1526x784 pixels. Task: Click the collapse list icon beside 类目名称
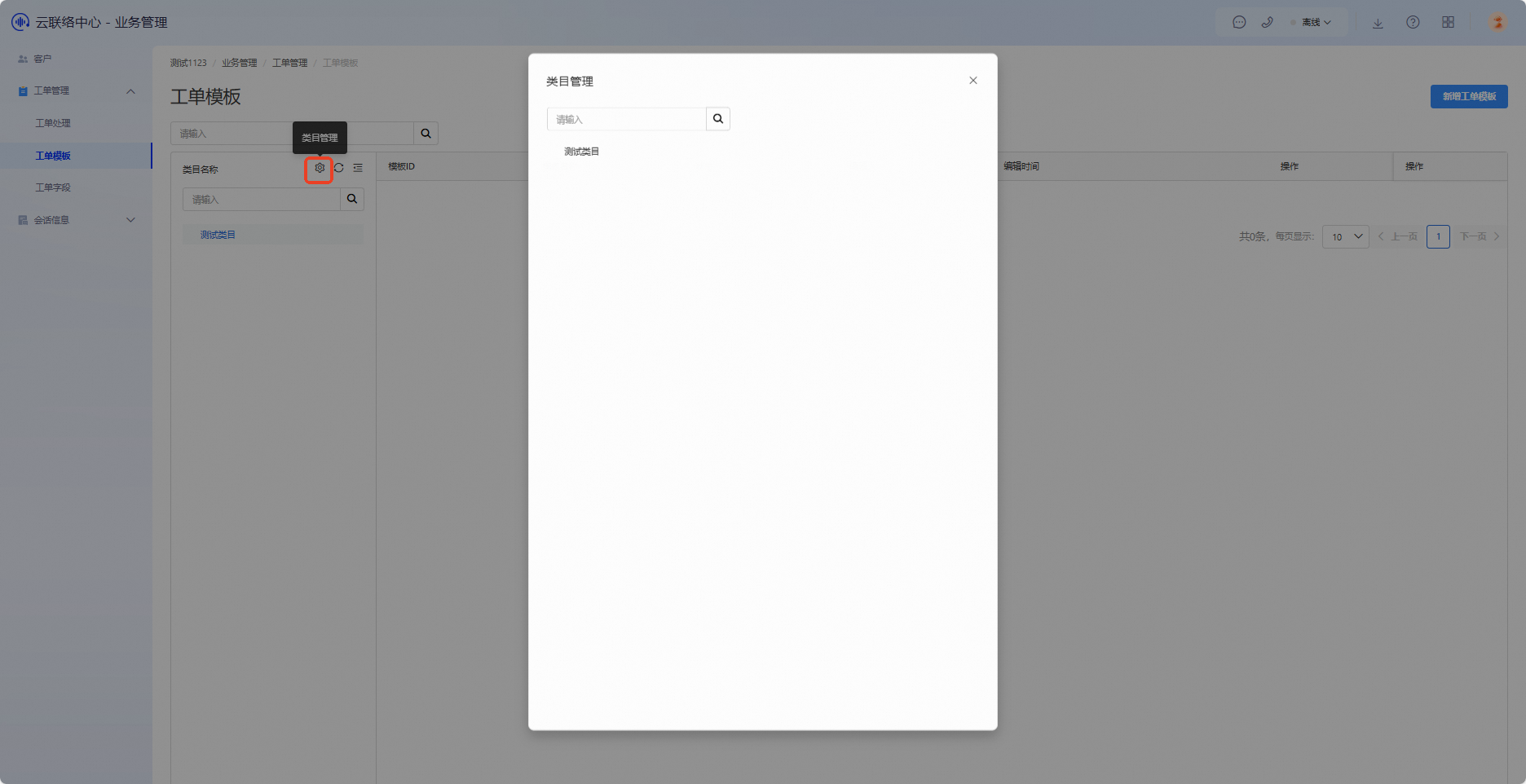[x=358, y=168]
